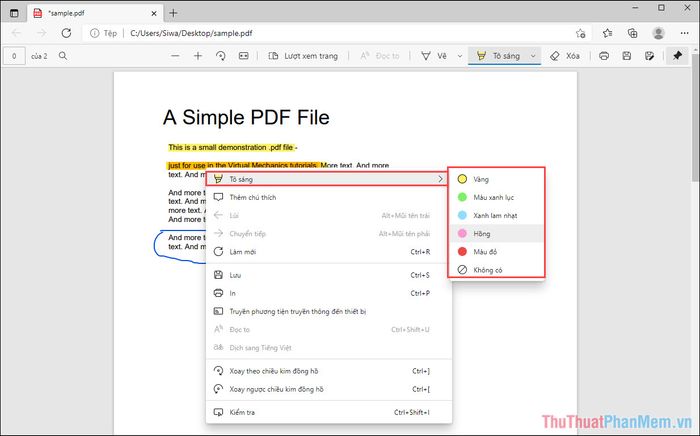
Task: Click the Đọc to read aloud toolbar button
Action: click(380, 56)
